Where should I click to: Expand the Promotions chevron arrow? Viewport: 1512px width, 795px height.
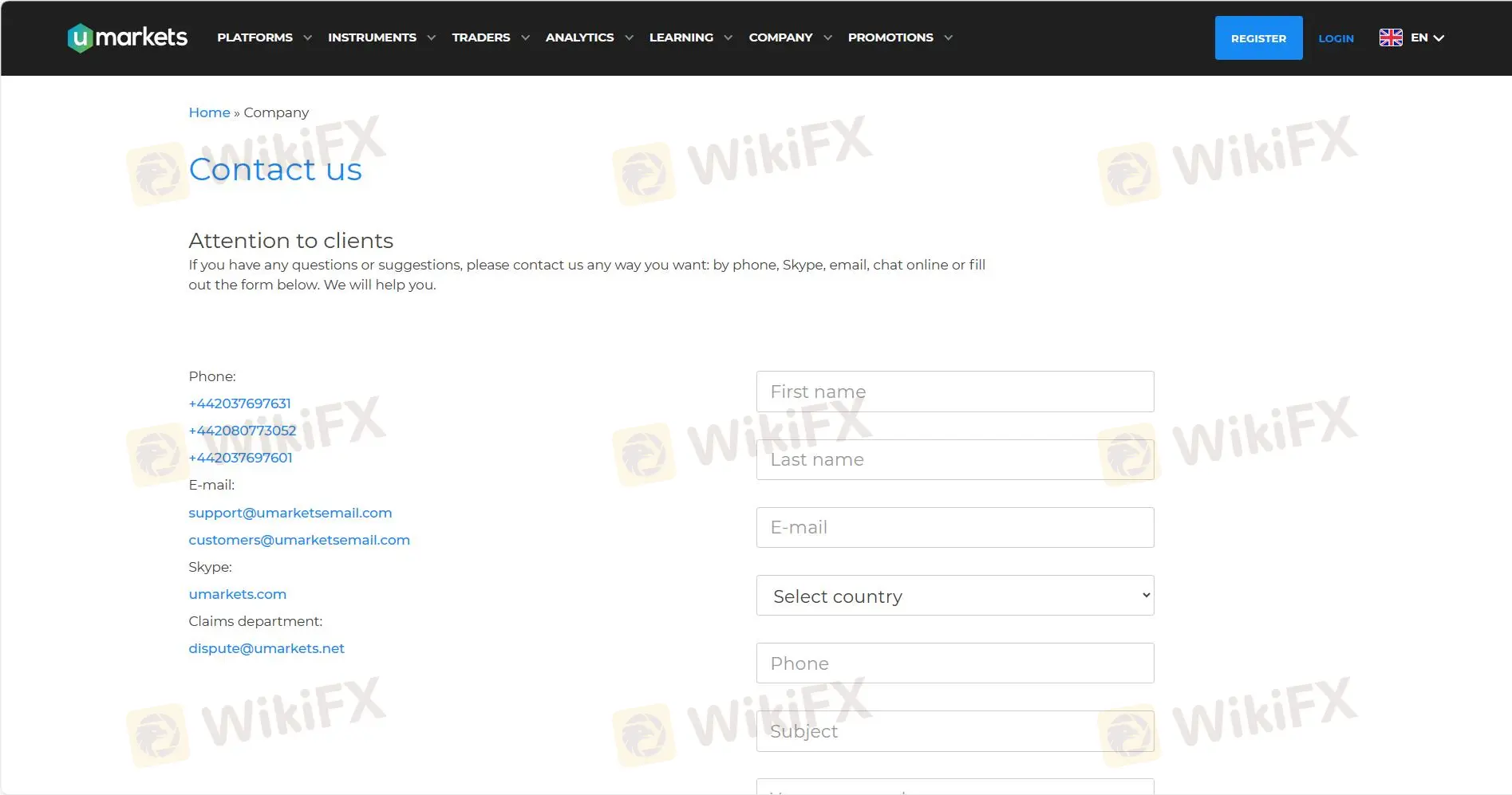pos(948,37)
